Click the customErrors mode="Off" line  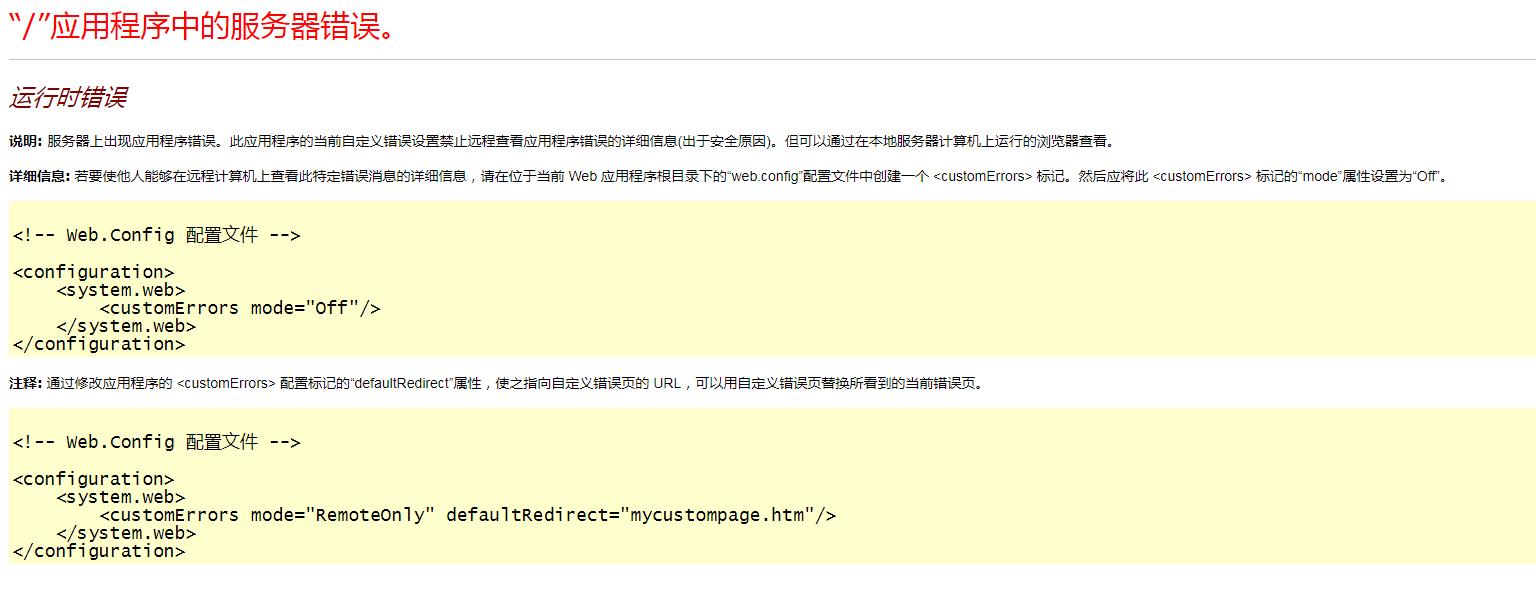coord(240,308)
